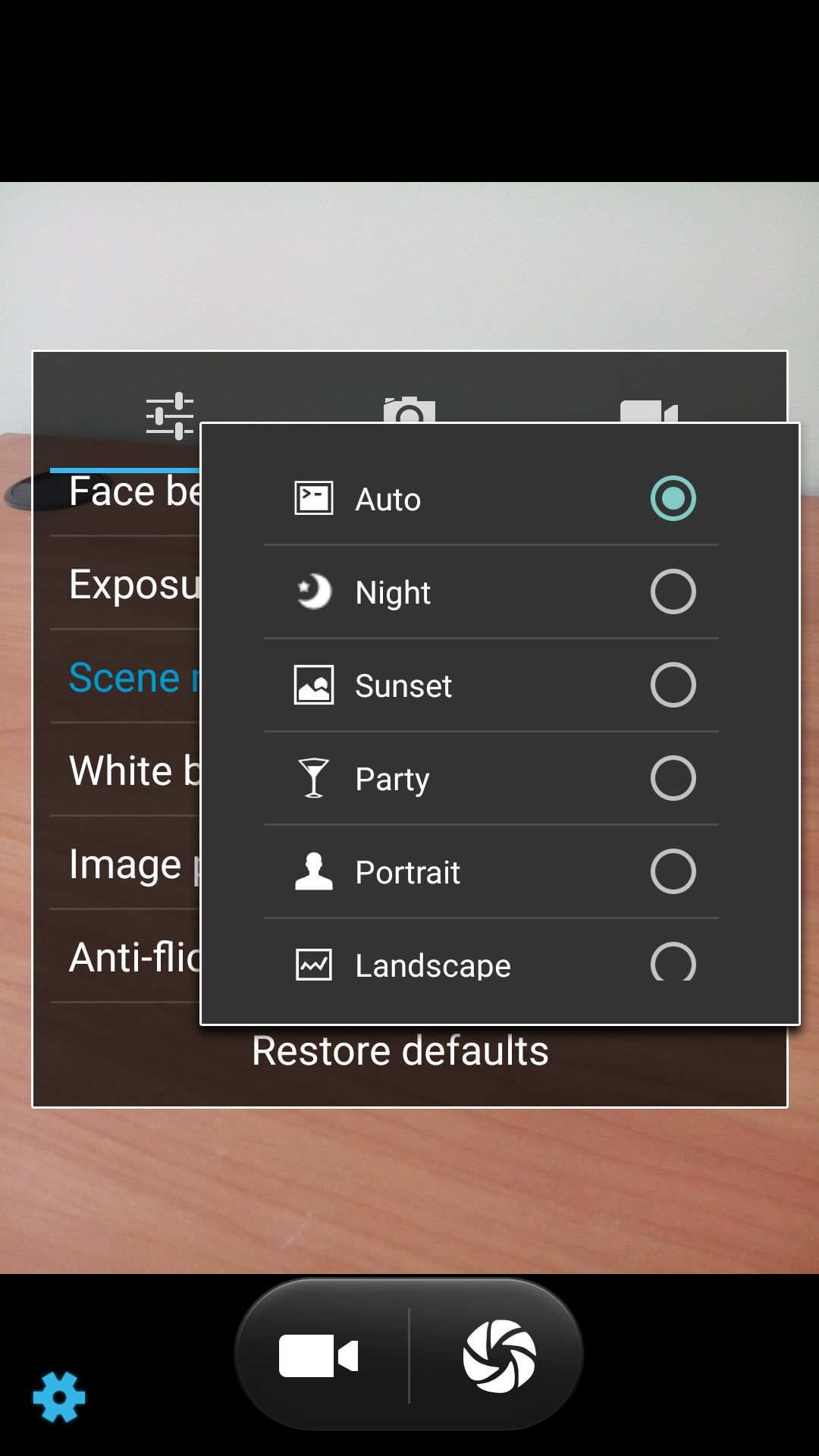This screenshot has width=819, height=1456.
Task: Pick the Portrait radio button
Action: pos(673,871)
